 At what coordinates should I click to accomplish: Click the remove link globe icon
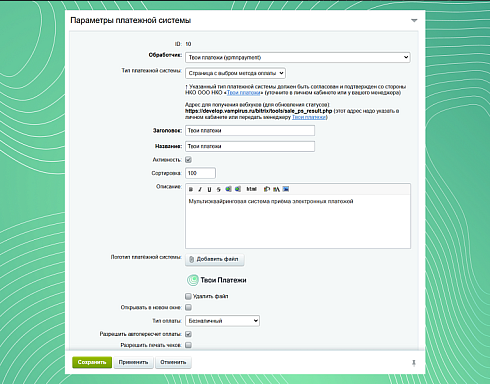tap(238, 189)
